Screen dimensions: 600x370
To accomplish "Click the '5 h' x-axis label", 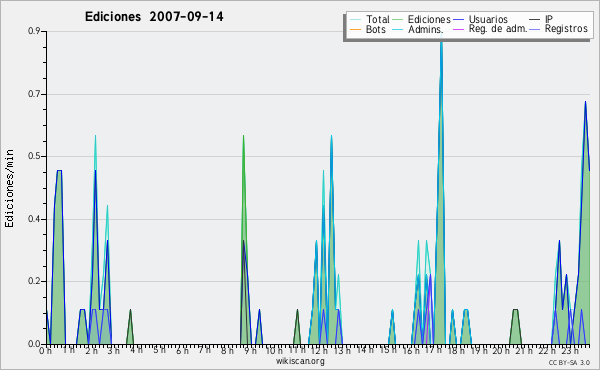I will click(x=159, y=350).
